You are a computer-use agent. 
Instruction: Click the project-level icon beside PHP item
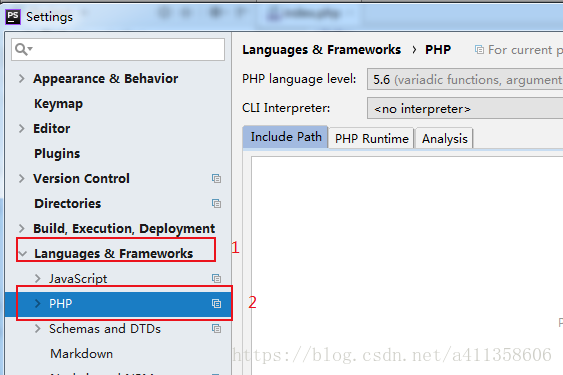tap(216, 304)
